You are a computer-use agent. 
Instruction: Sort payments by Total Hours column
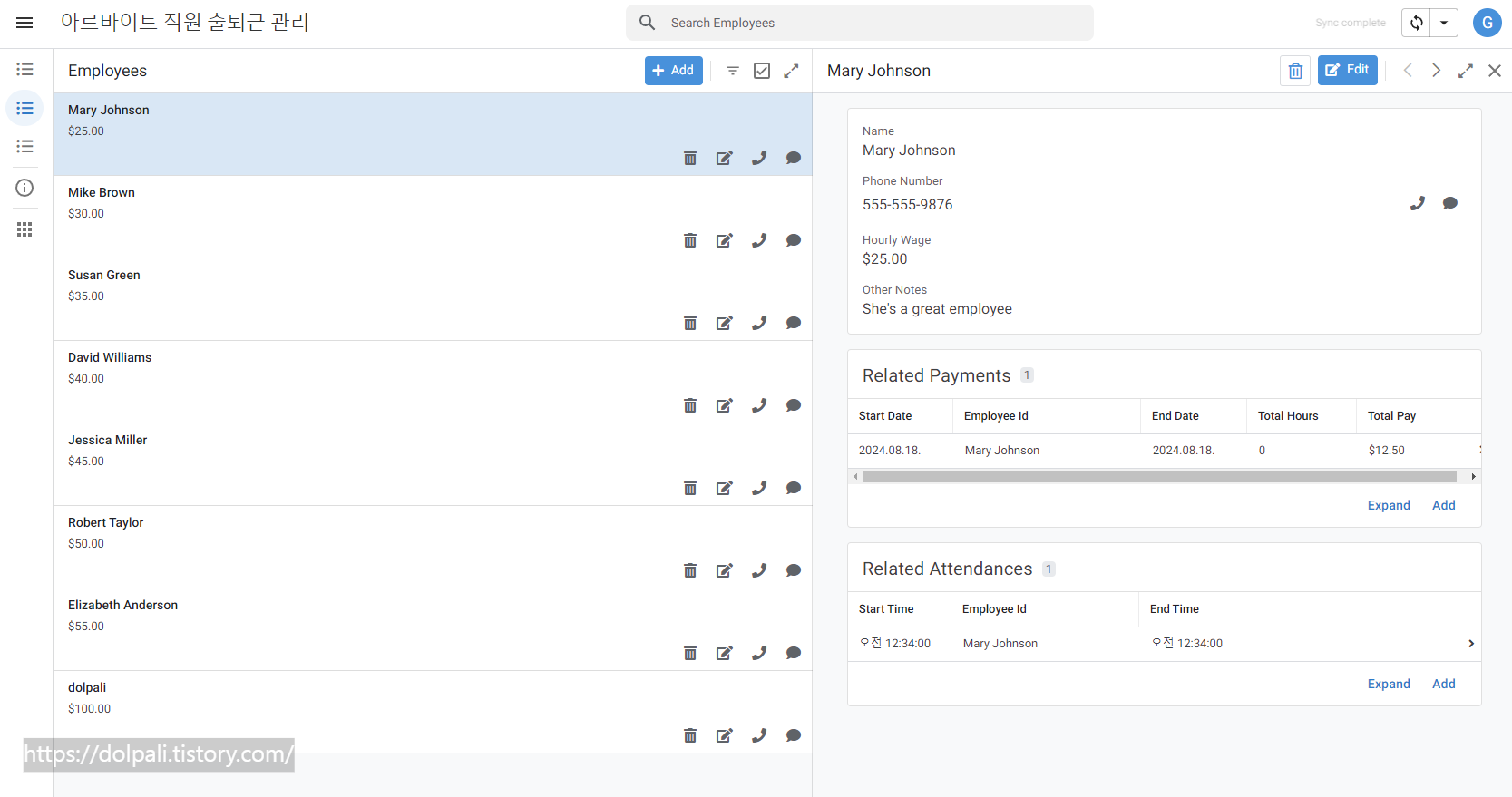(x=1288, y=416)
